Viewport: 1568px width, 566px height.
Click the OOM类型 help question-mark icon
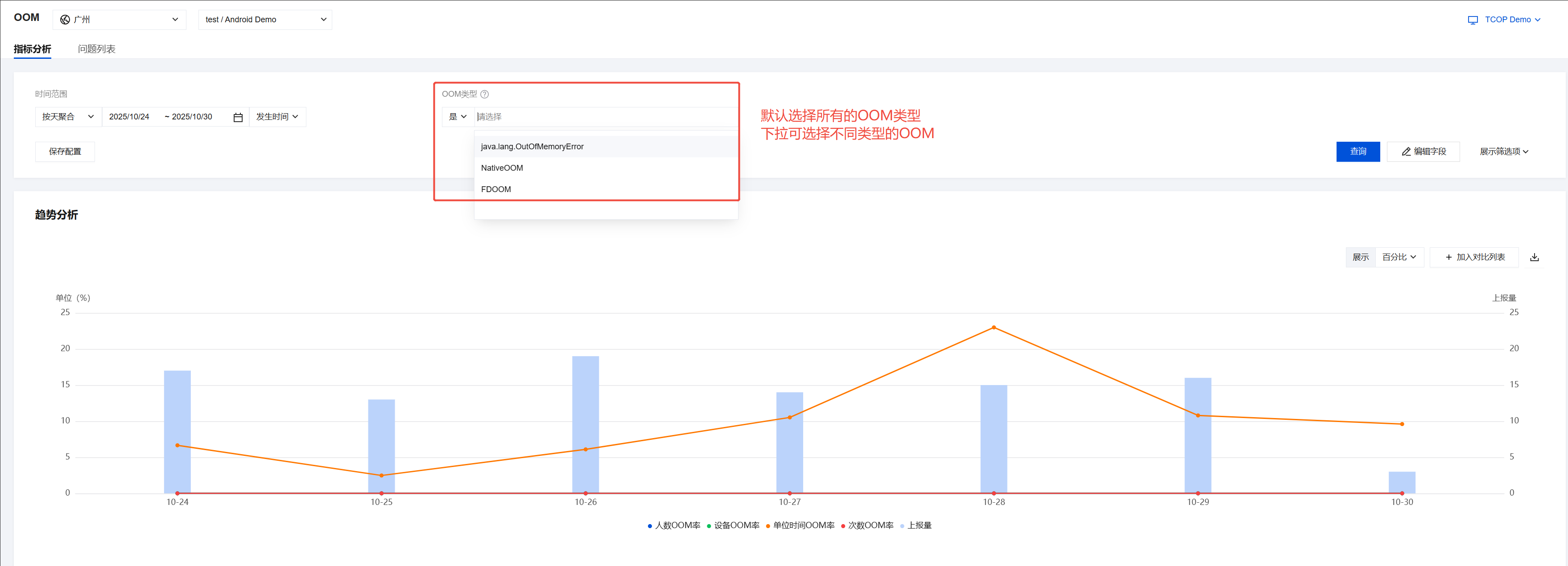(484, 94)
